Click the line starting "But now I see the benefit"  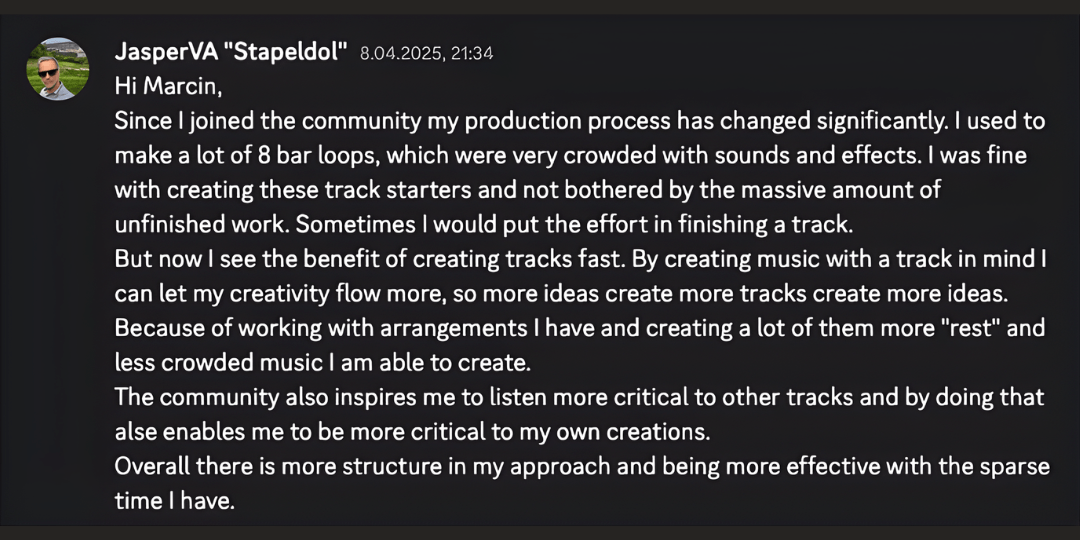click(x=580, y=259)
